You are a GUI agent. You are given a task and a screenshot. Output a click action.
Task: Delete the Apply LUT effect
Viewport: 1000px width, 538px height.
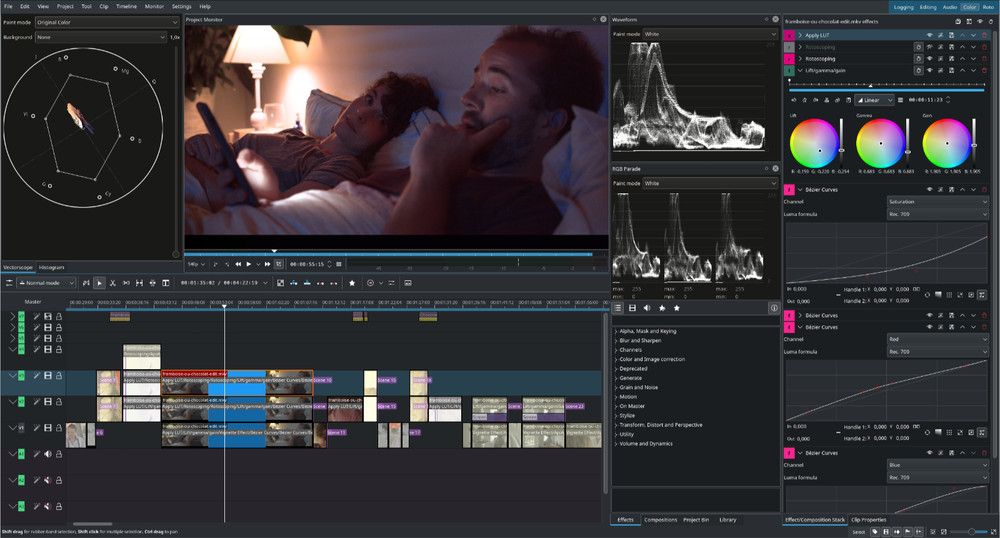984,35
